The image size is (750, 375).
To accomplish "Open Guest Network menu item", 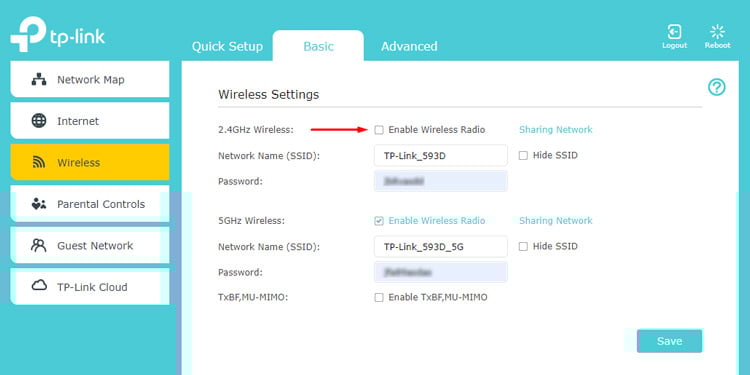I will (90, 245).
